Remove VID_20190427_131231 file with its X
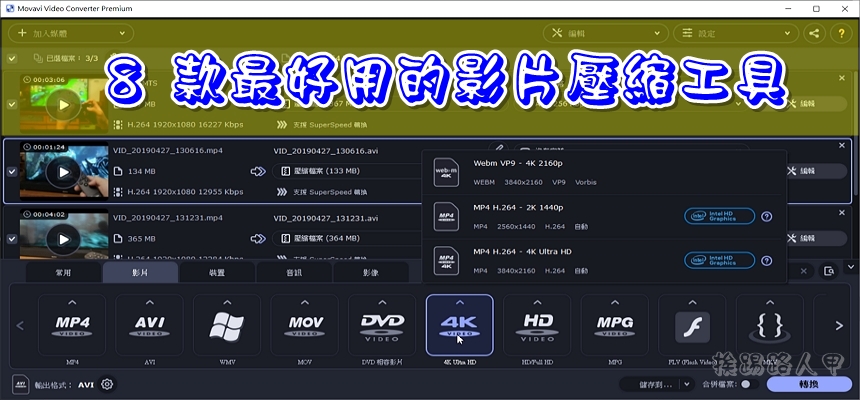The image size is (860, 400). tap(842, 212)
